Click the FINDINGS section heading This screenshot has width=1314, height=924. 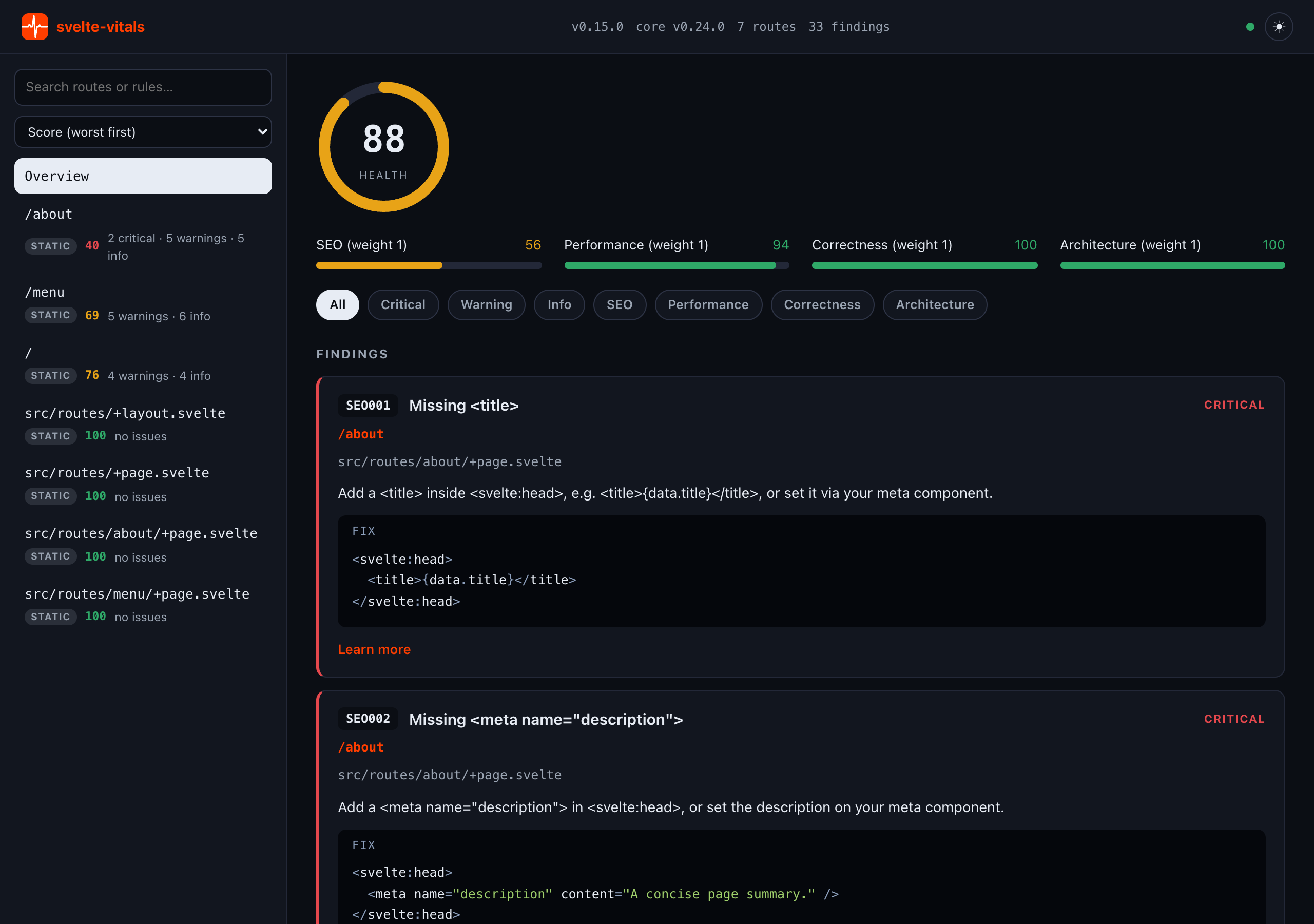[353, 354]
